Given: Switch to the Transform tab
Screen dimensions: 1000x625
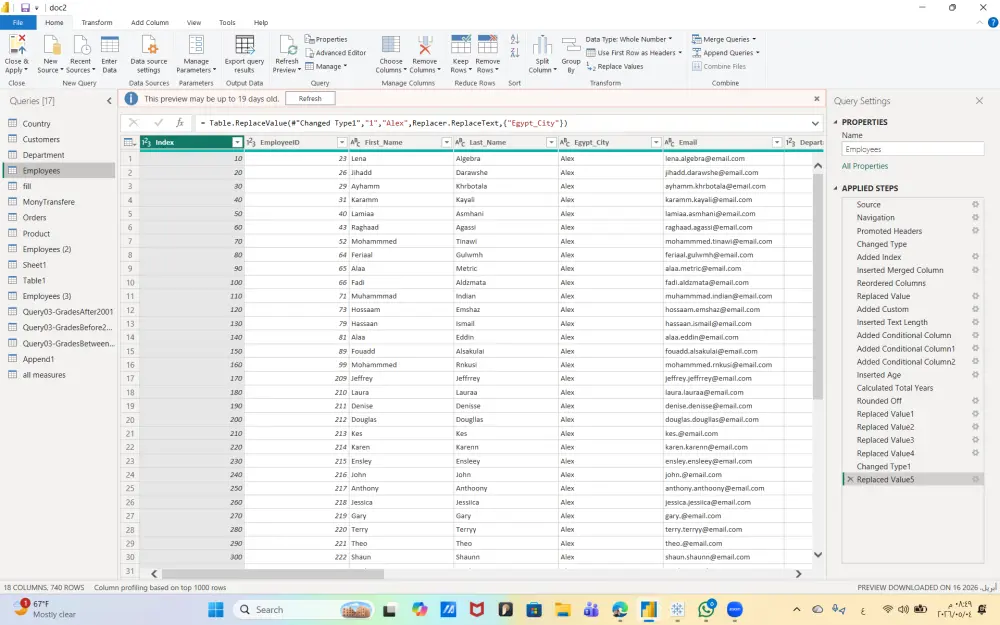Looking at the screenshot, I should pos(96,22).
